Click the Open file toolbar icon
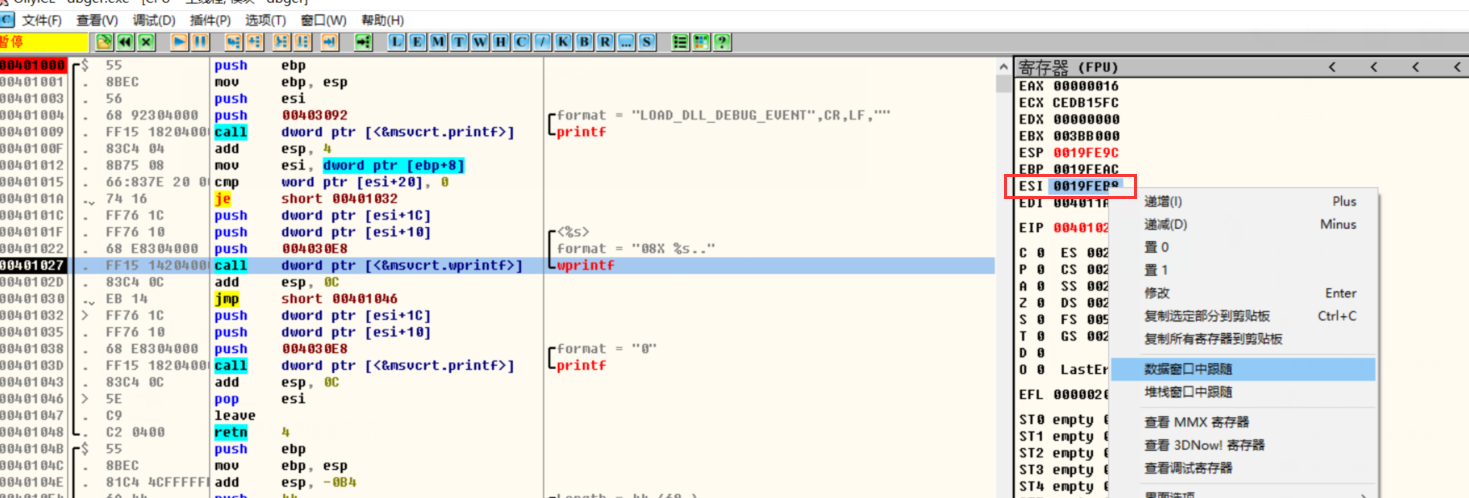The image size is (1469, 498). pos(103,42)
